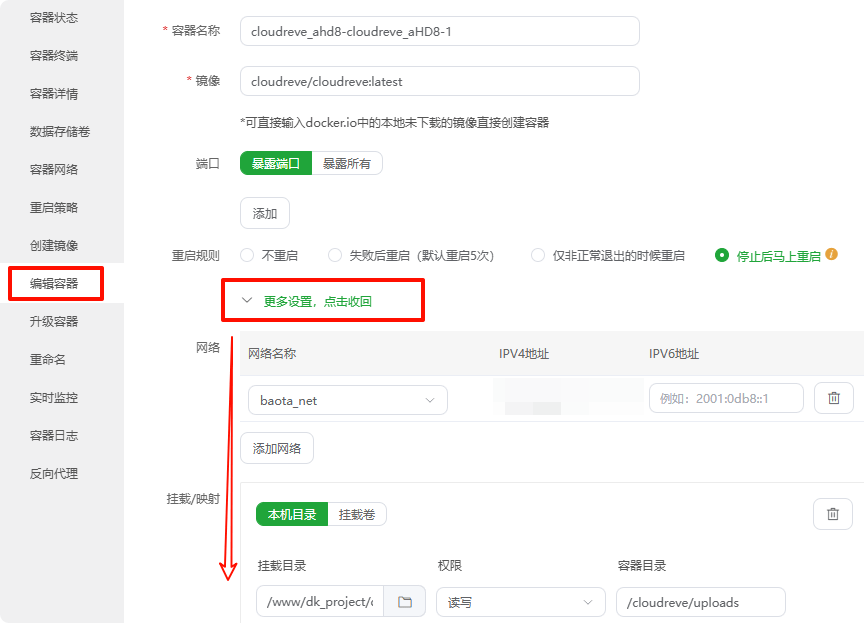Click the trash icon in mount section
The width and height of the screenshot is (864, 623).
[x=832, y=514]
